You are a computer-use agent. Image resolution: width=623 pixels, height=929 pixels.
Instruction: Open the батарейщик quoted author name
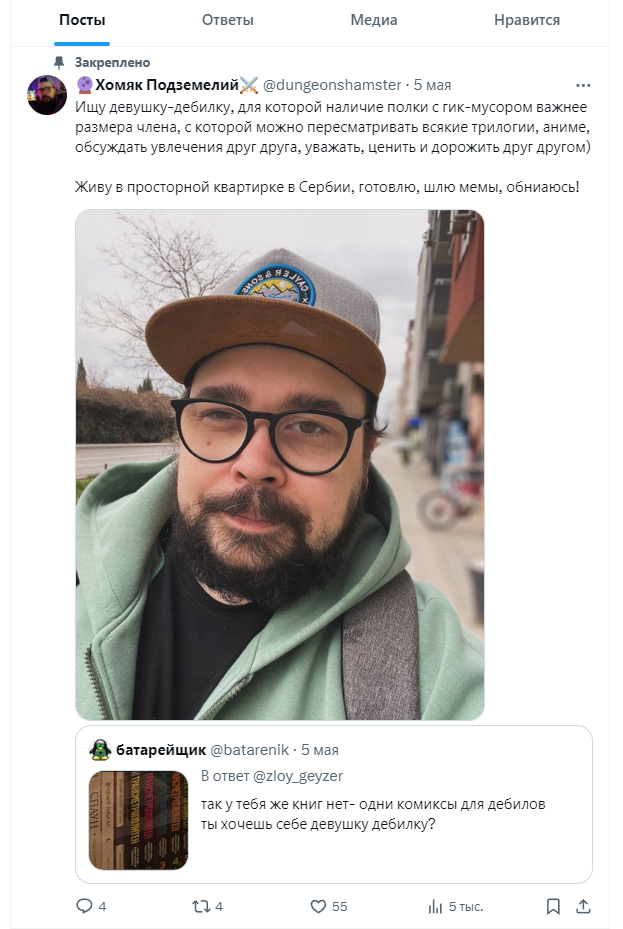click(x=160, y=750)
